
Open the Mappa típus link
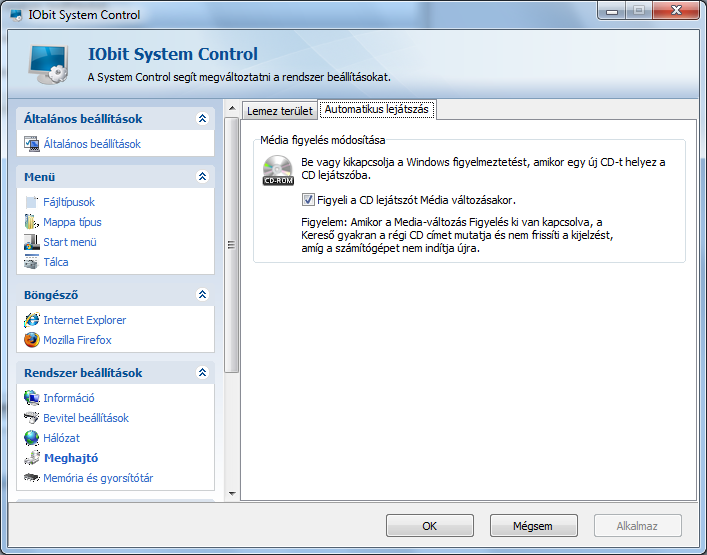[72, 222]
